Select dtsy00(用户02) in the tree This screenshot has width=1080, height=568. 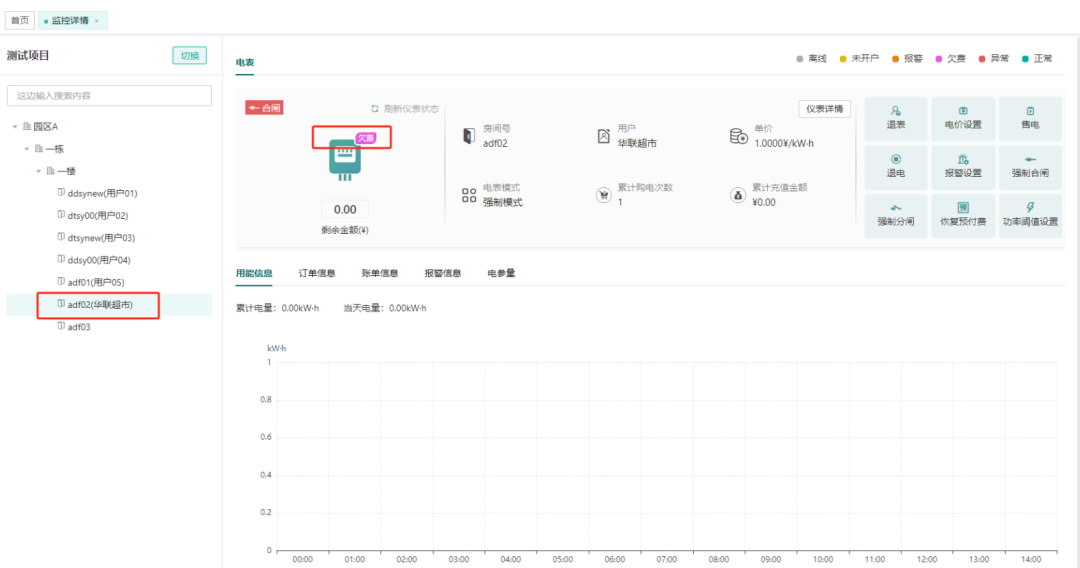pyautogui.click(x=97, y=215)
